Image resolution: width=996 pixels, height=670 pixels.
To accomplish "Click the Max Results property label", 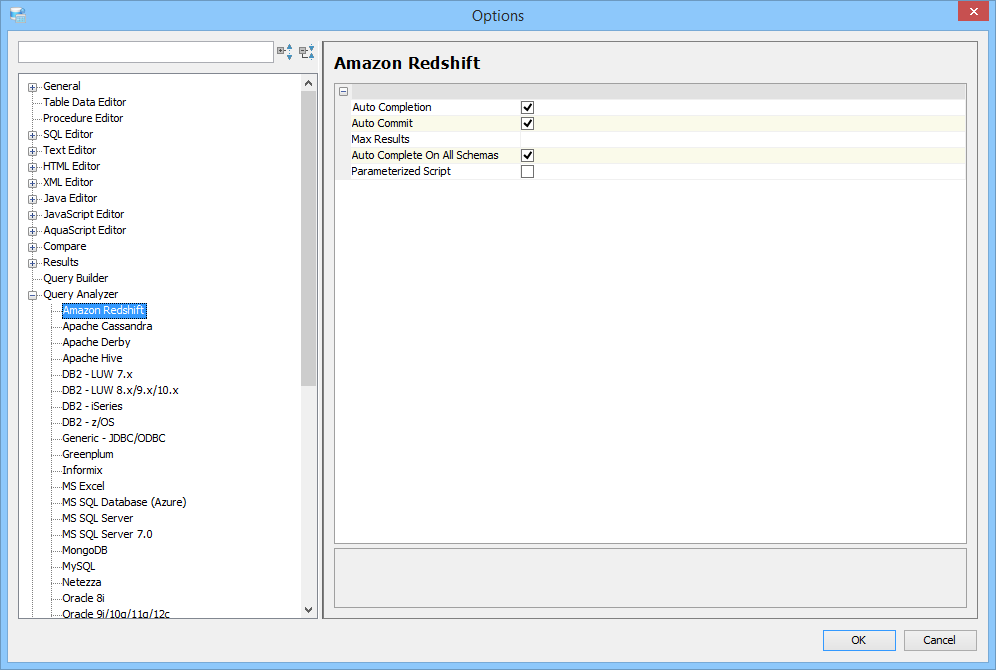I will [x=380, y=139].
